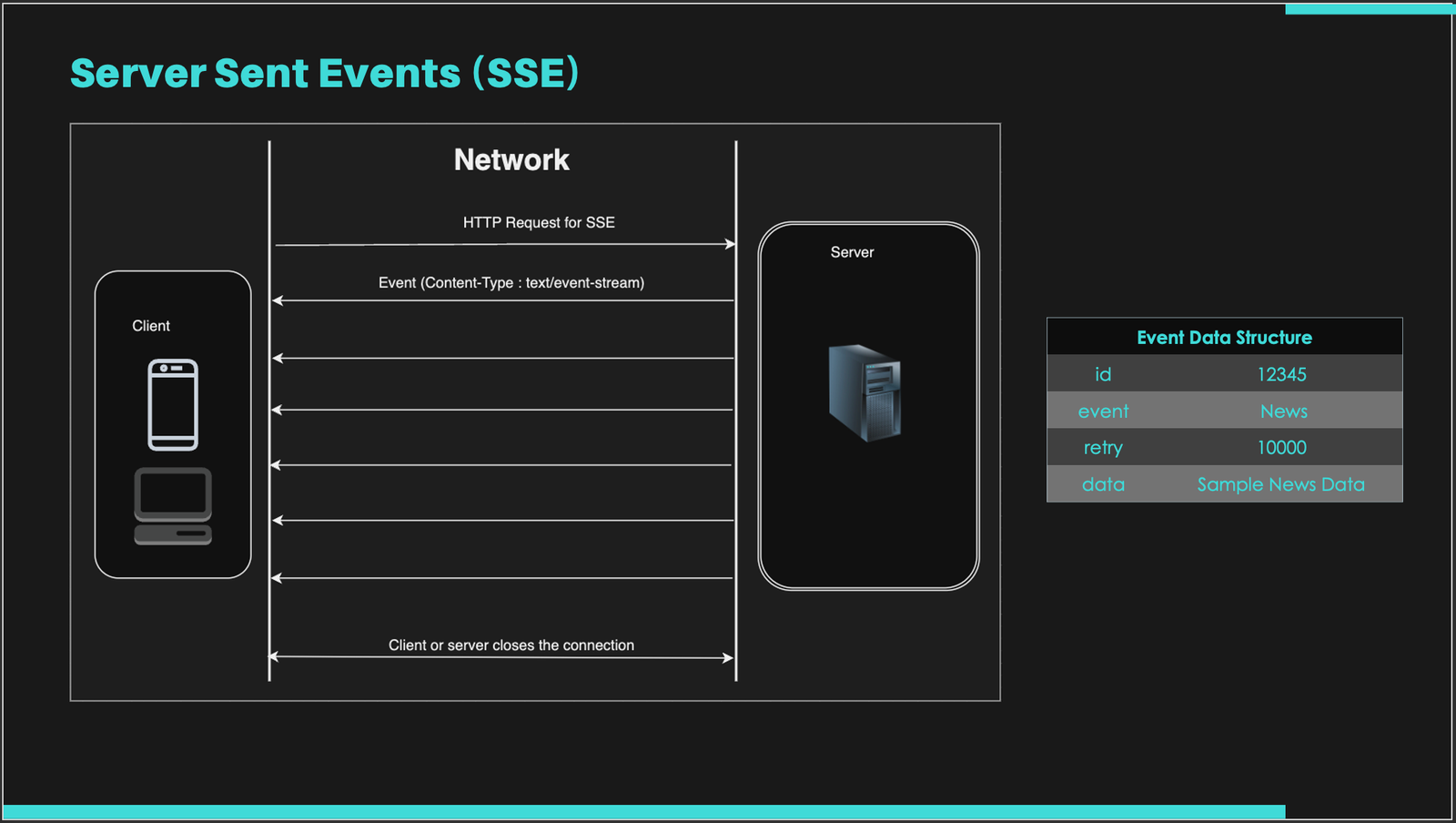
Task: Click the 12345 value cell
Action: pos(1281,374)
